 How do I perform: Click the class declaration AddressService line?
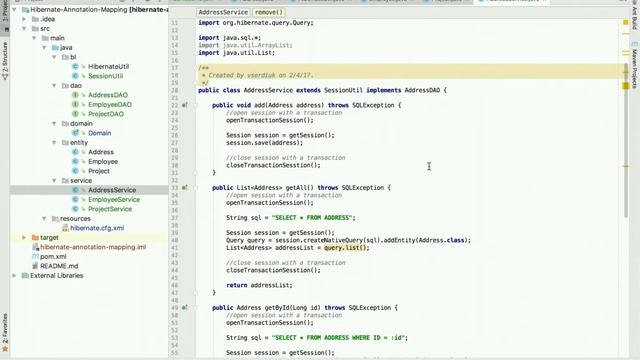(322, 90)
